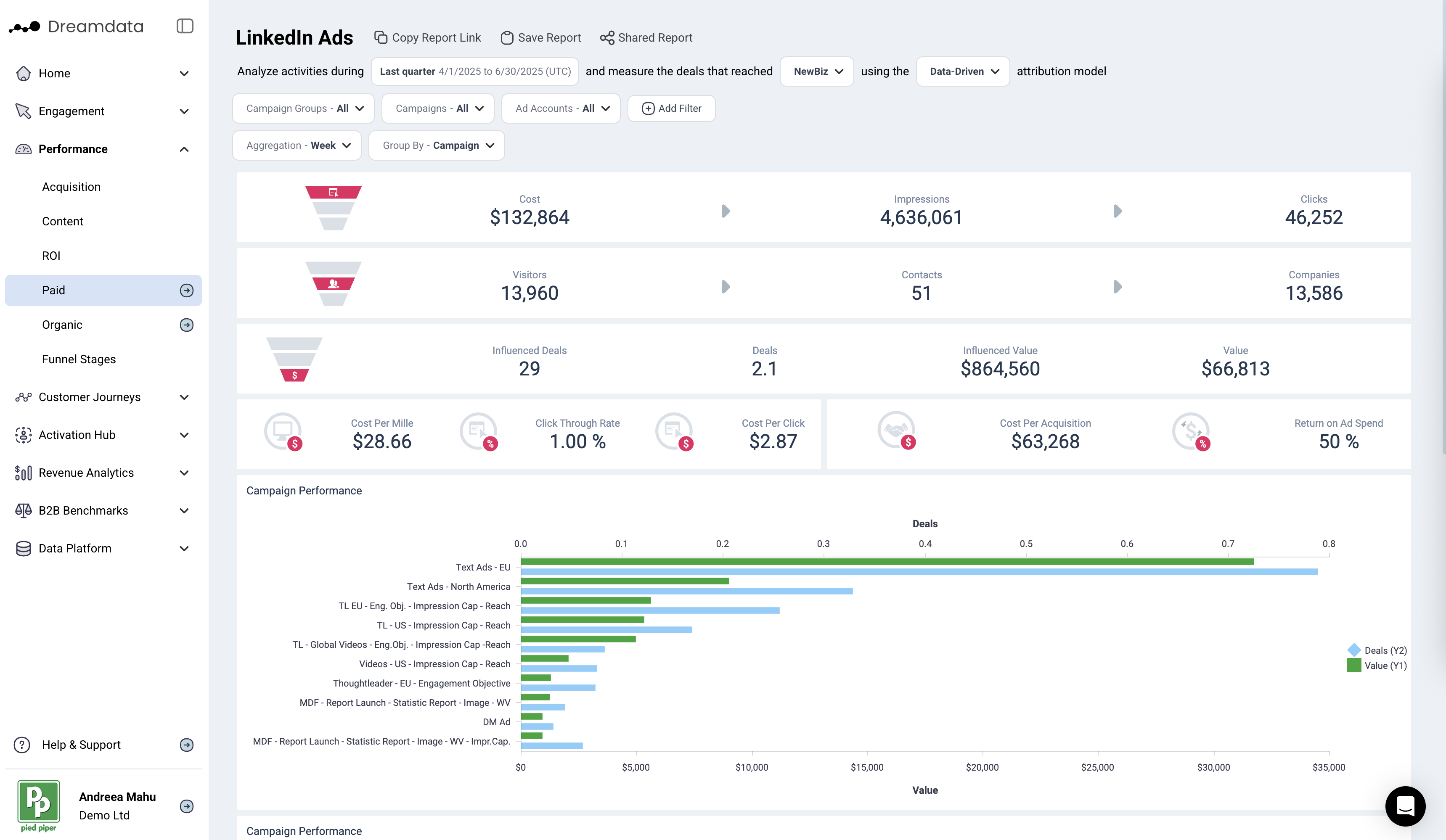Click Copy Report Link text
This screenshot has width=1446, height=840.
click(436, 37)
